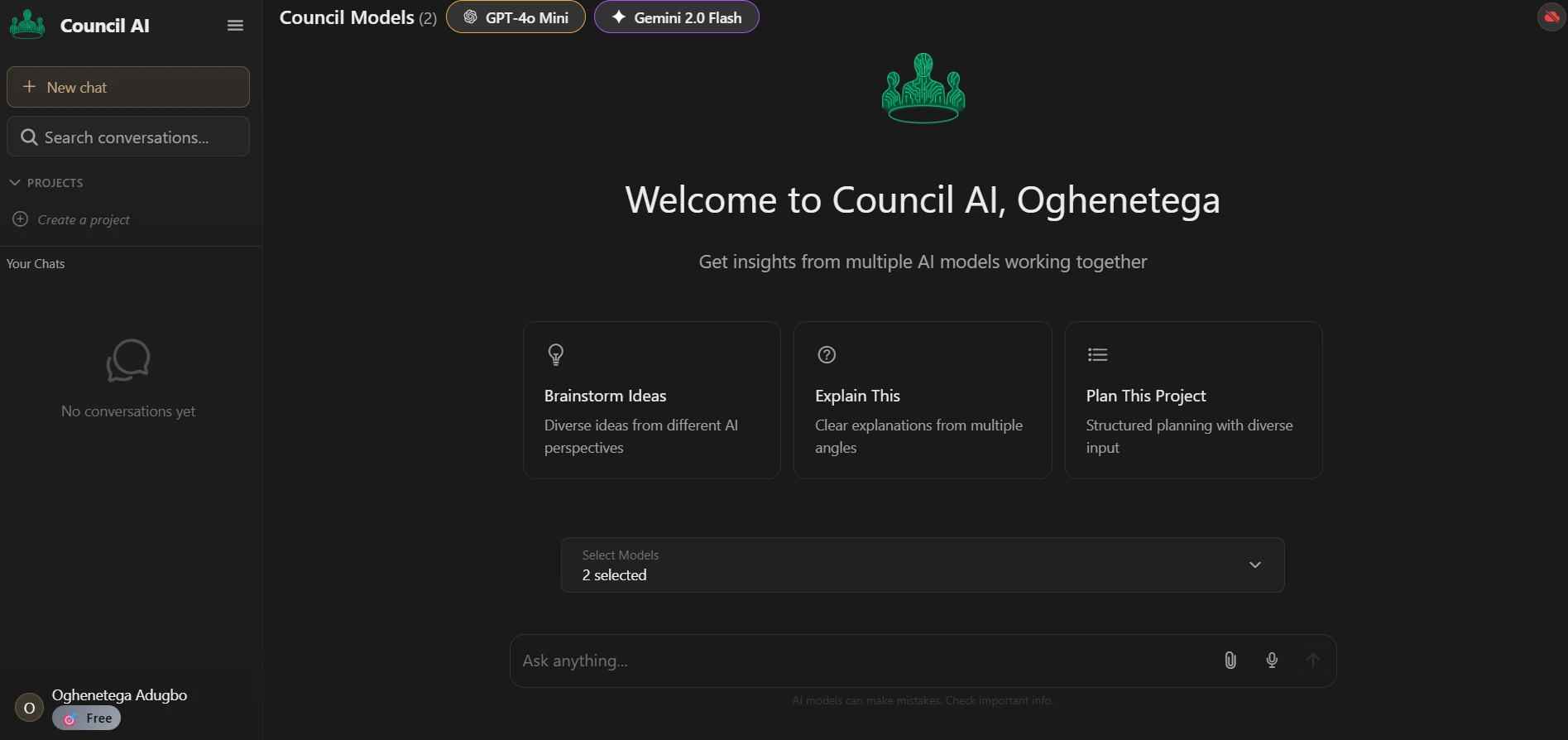Viewport: 1568px width, 740px height.
Task: Start a New chat
Action: click(x=128, y=87)
